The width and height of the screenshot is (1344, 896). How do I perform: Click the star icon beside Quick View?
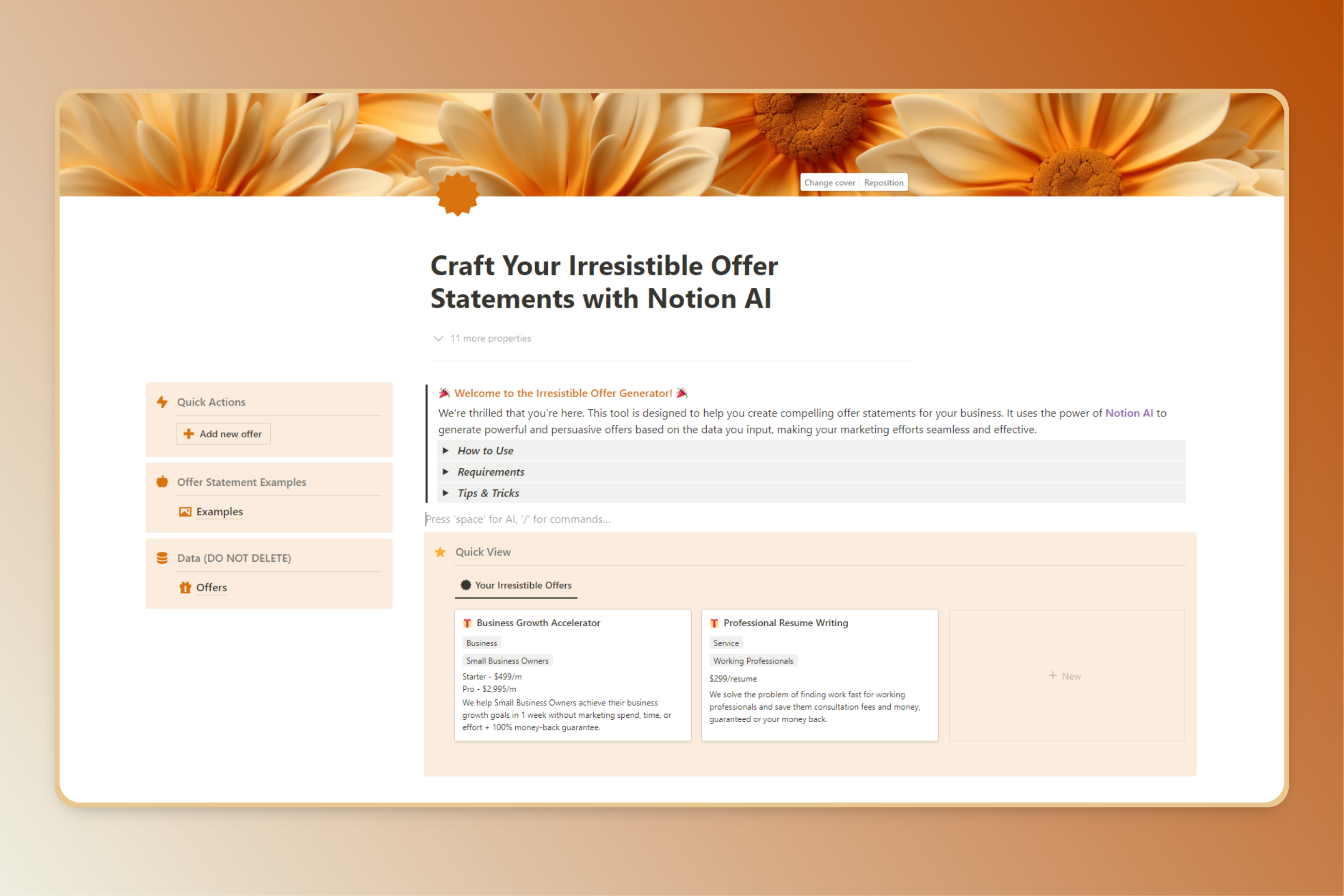(440, 552)
